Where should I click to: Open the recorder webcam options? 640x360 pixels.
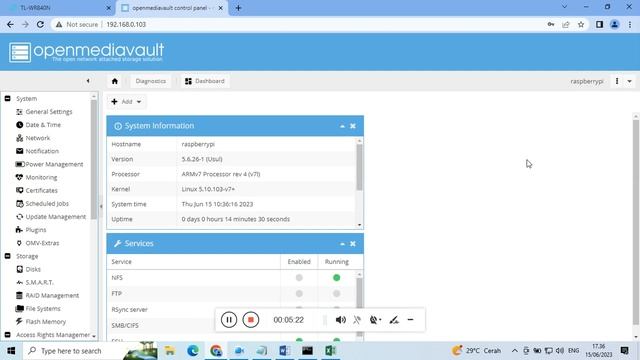tap(375, 320)
